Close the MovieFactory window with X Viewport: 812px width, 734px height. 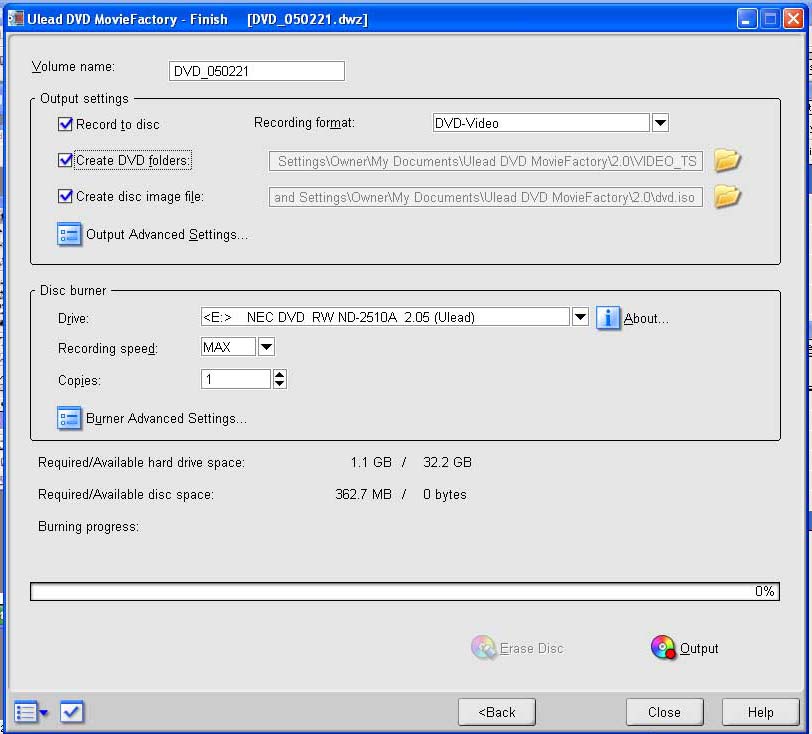[x=793, y=19]
